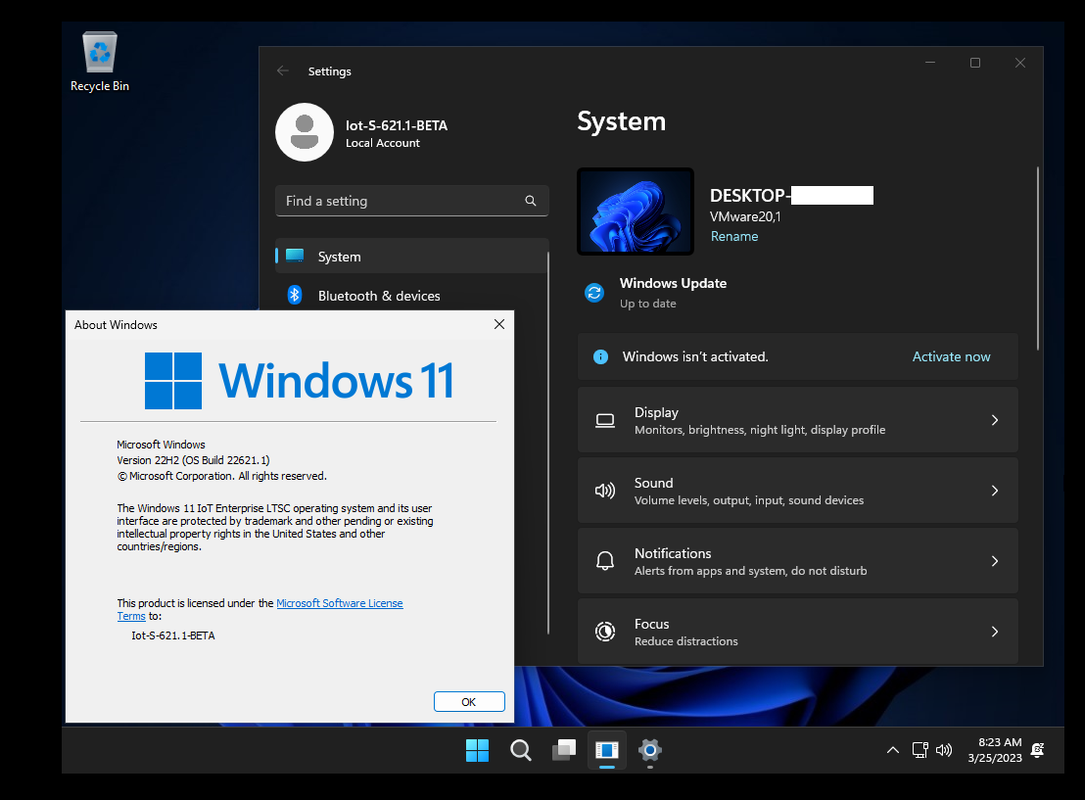Viewport: 1085px width, 800px height.
Task: Click Activate now link
Action: pos(951,356)
